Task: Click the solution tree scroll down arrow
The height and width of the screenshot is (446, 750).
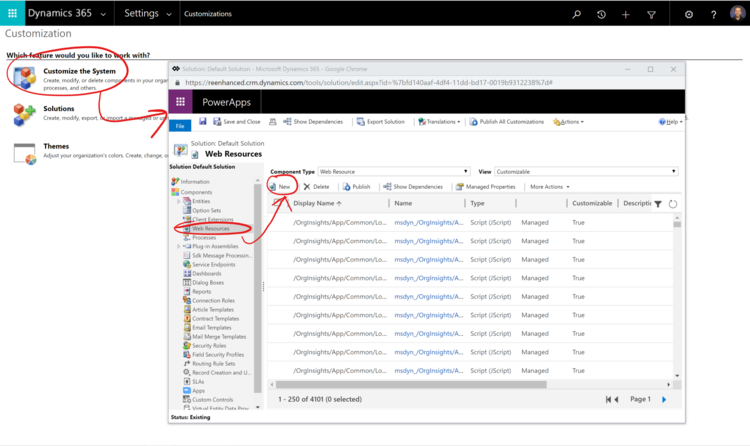Action: [258, 408]
